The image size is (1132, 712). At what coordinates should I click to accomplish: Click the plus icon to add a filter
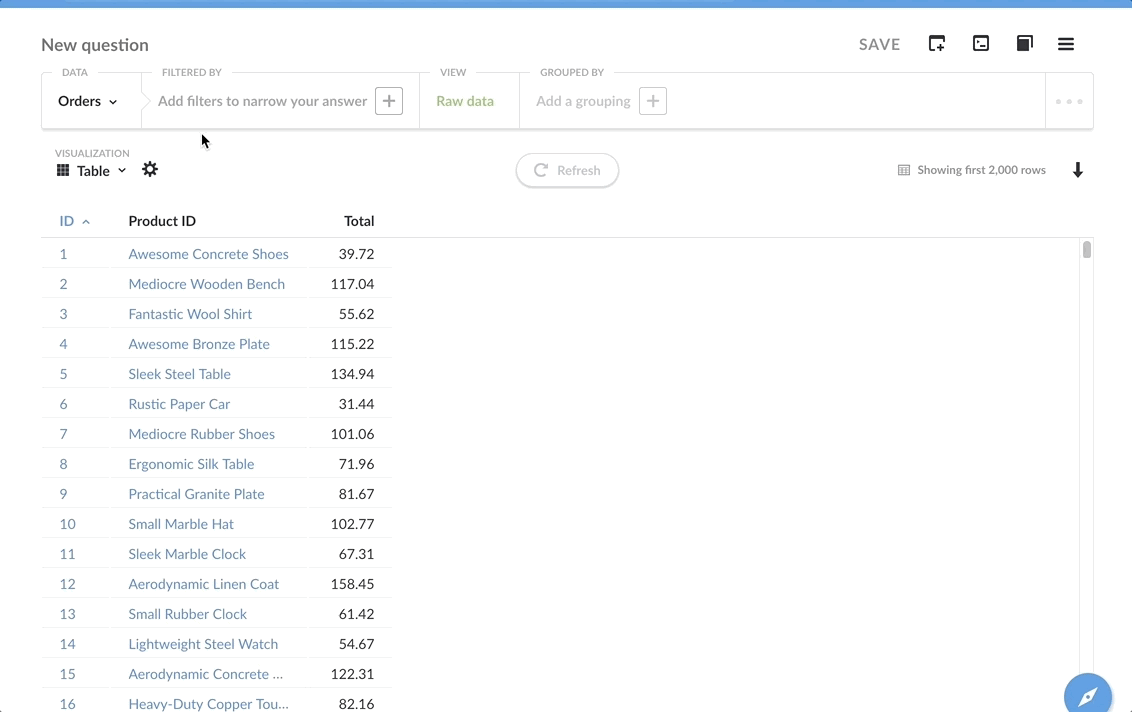(389, 101)
